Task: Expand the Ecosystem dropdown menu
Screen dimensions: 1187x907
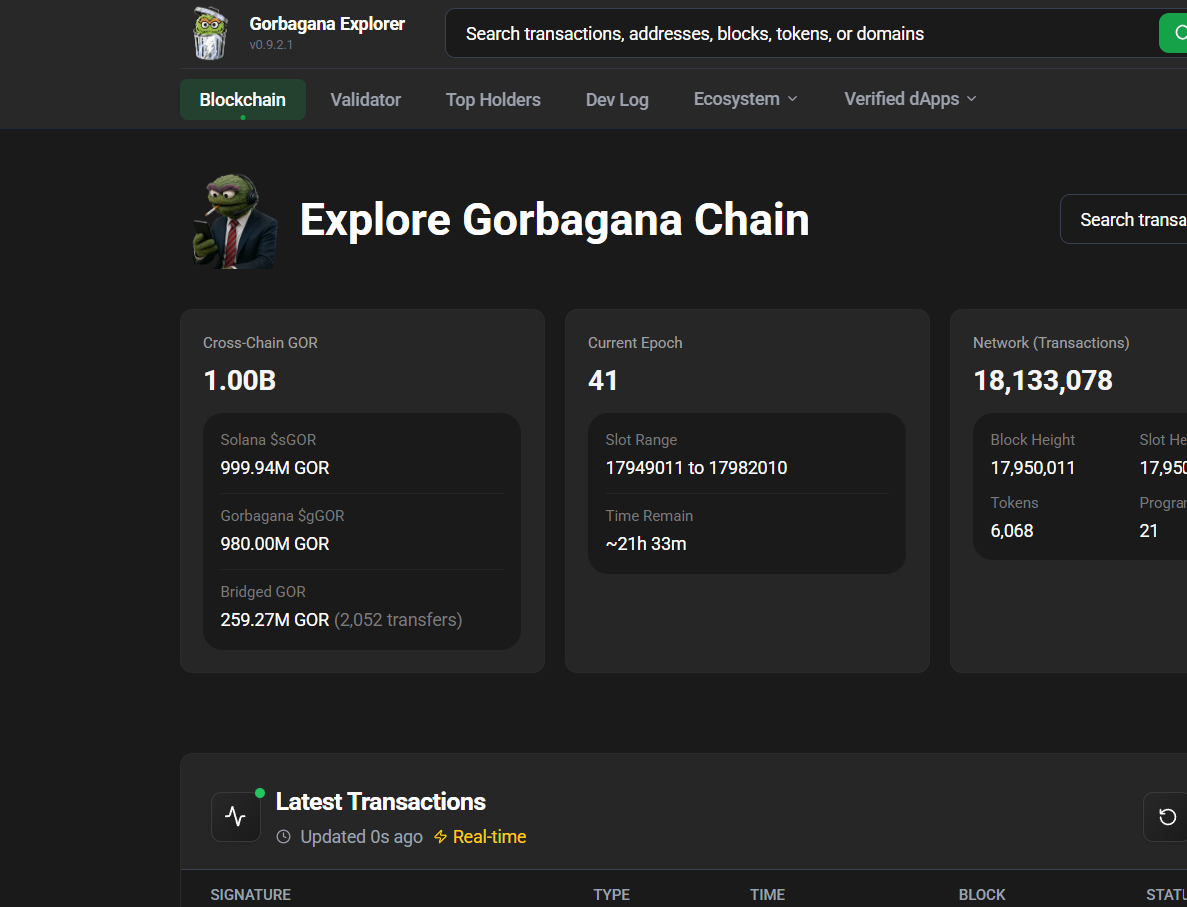Action: click(745, 99)
